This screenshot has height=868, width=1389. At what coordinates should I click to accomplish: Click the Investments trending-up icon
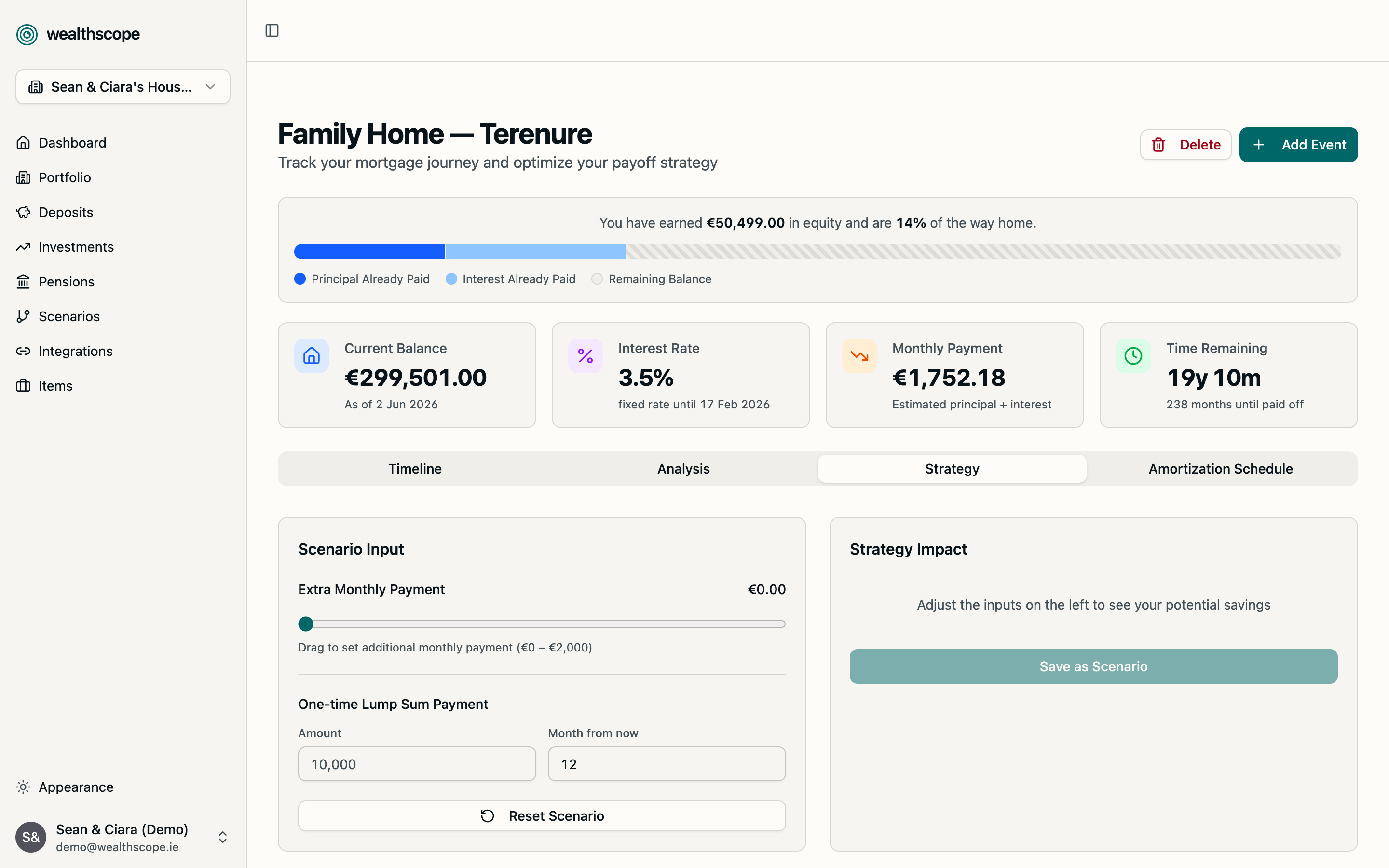[x=23, y=247]
